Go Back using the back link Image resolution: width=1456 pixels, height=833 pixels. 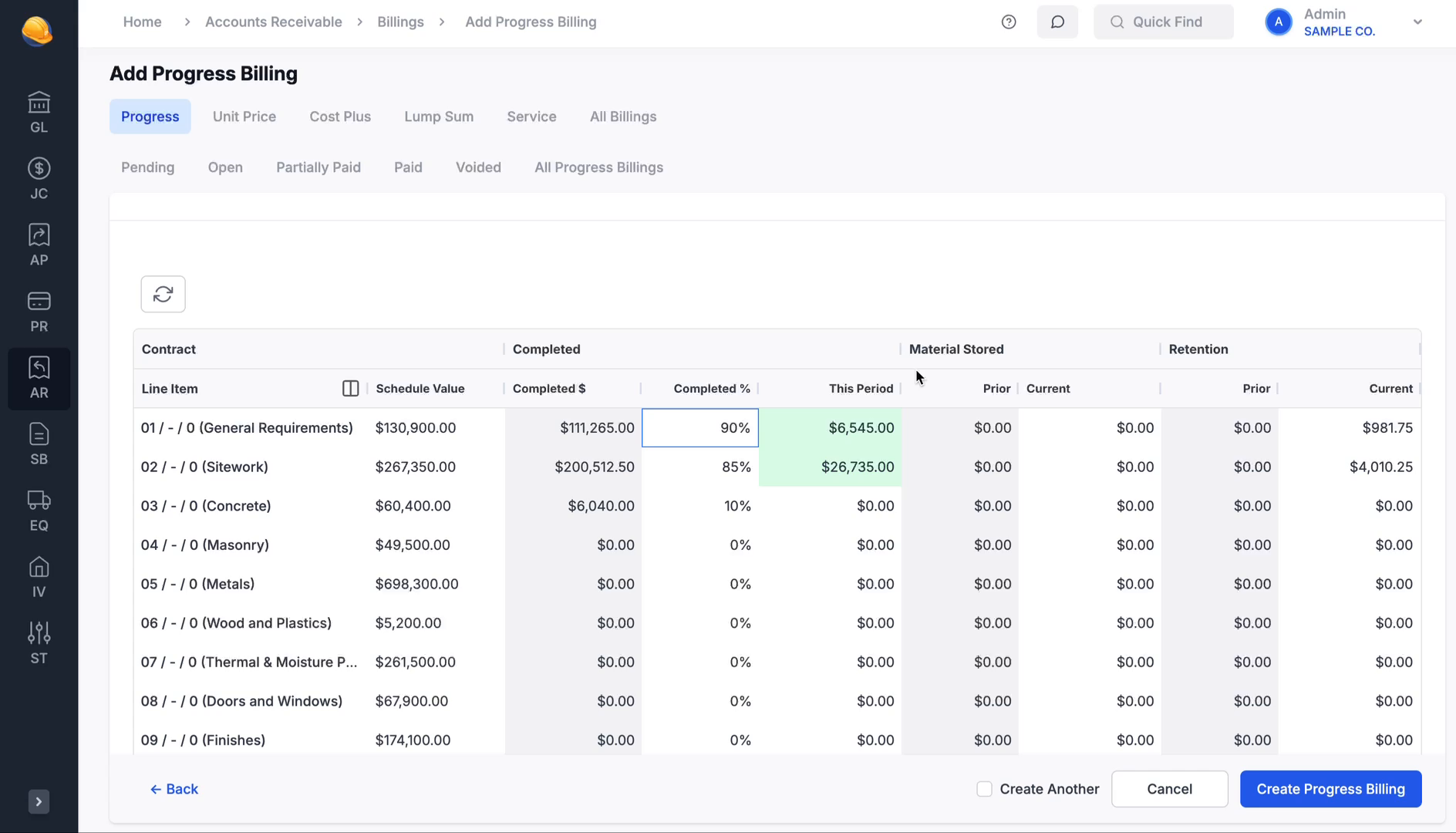click(x=174, y=788)
